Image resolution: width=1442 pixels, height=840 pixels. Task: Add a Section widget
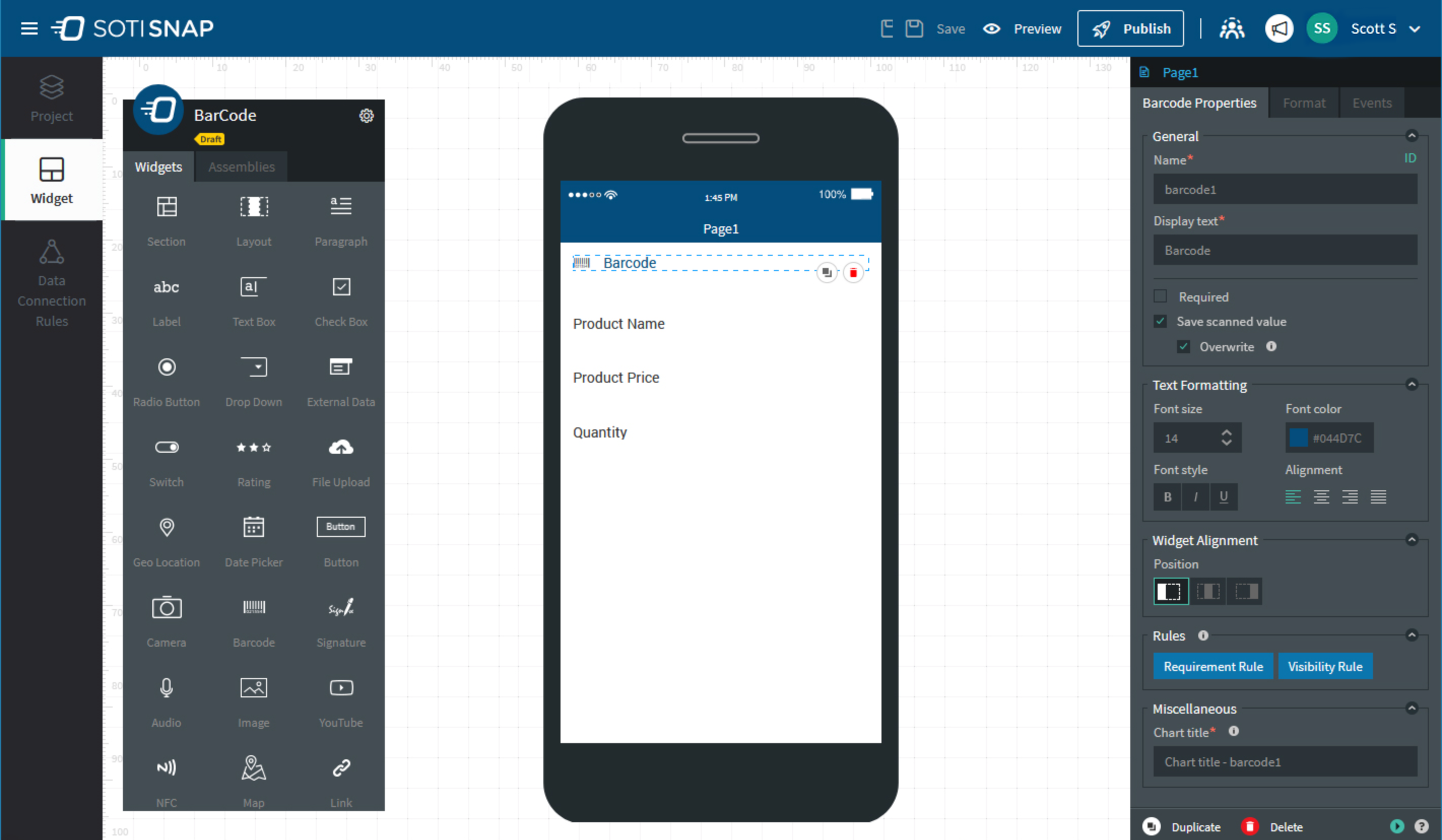(x=167, y=220)
